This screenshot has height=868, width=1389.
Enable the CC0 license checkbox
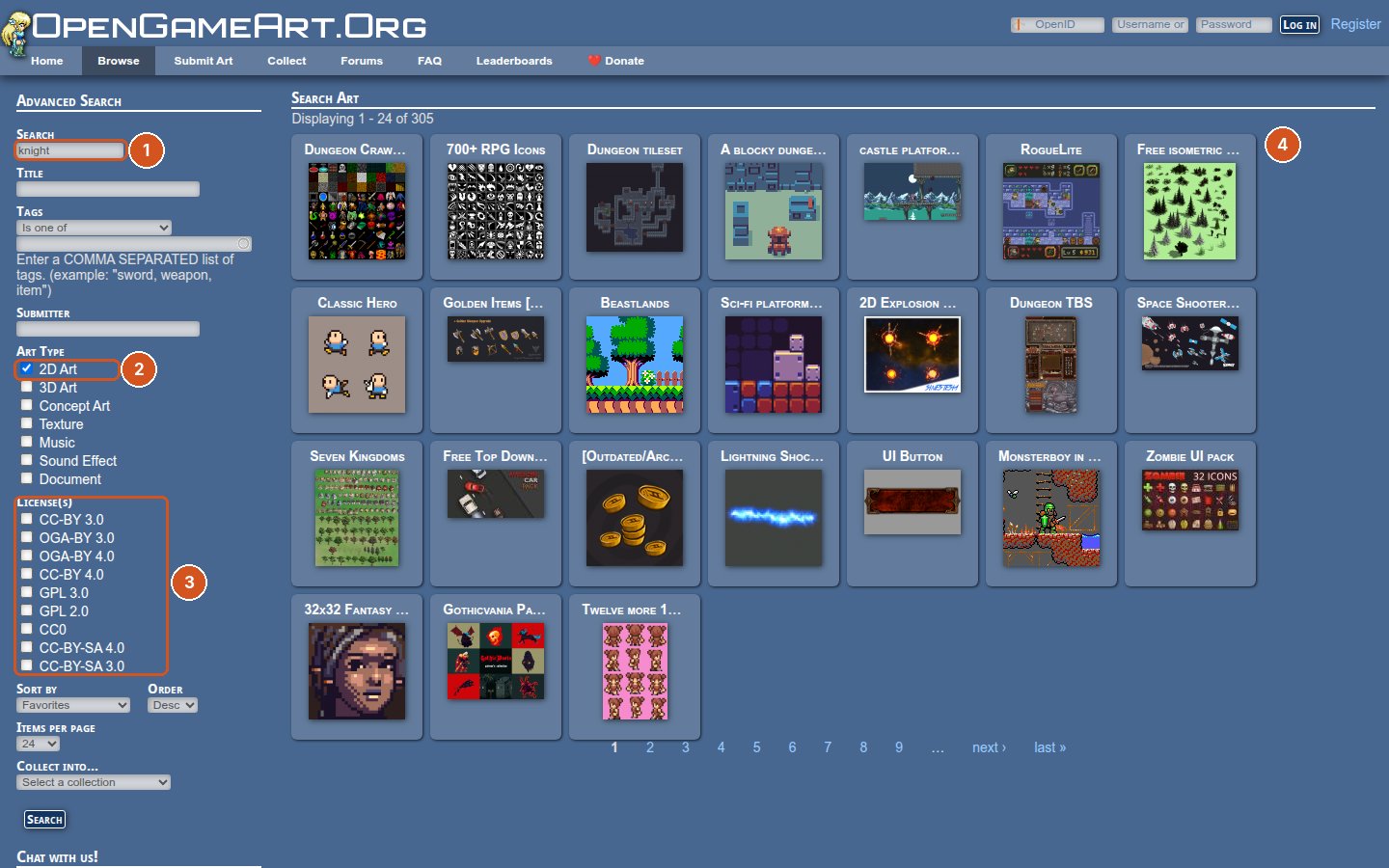tap(27, 629)
